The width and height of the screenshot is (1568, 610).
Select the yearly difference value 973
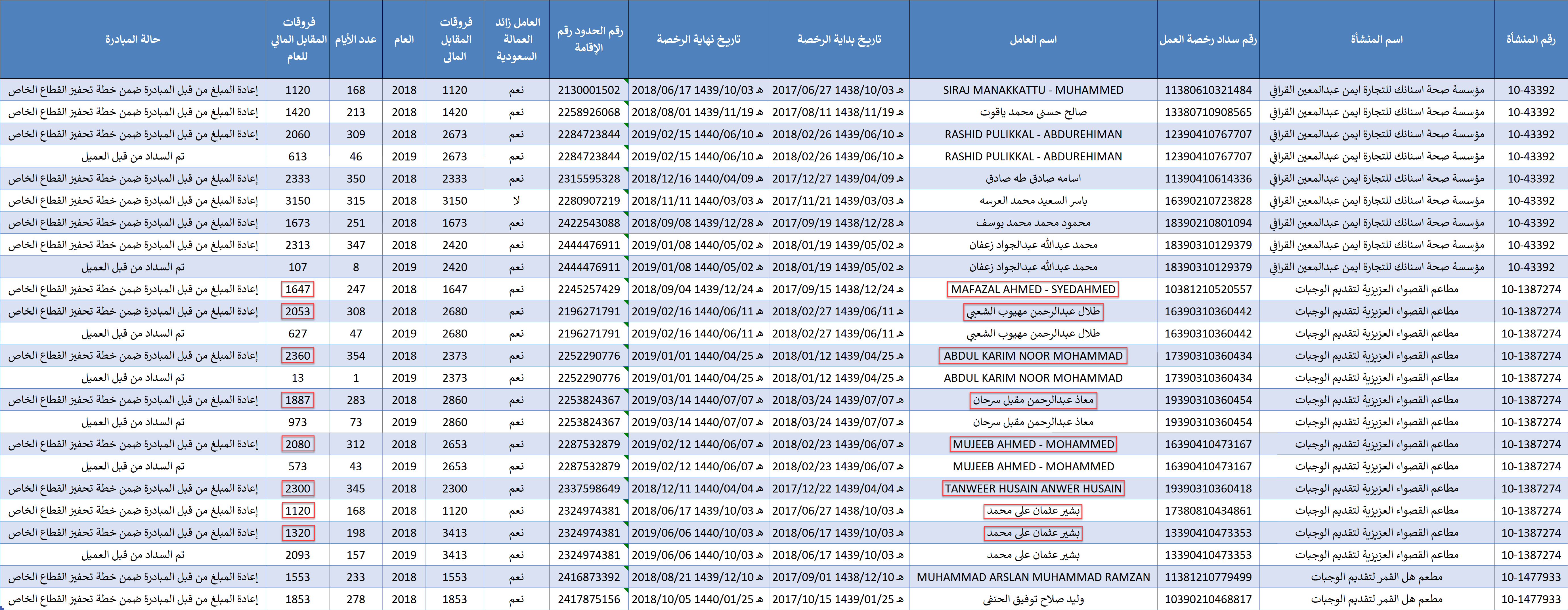pos(298,422)
